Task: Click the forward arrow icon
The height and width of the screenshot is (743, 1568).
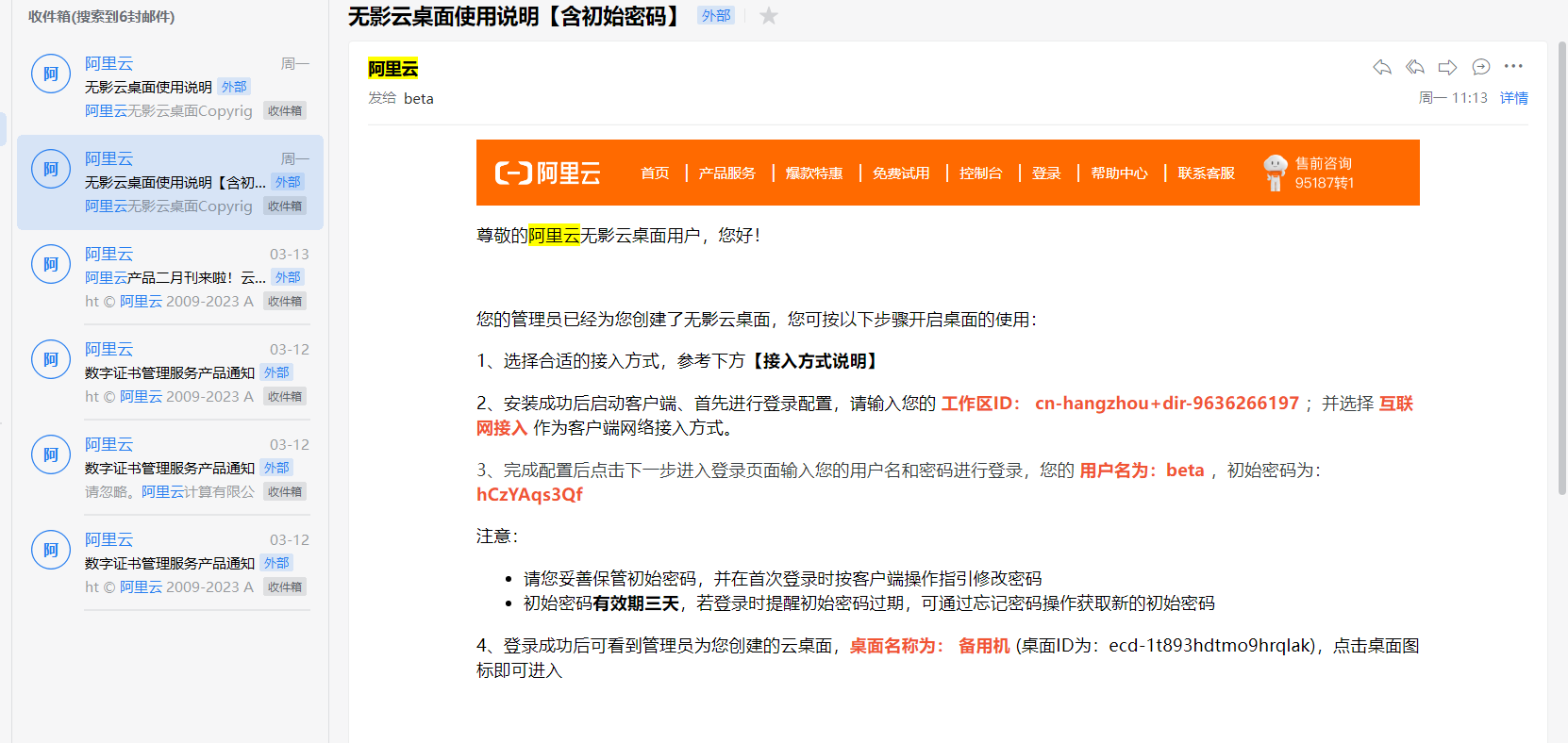Action: pyautogui.click(x=1447, y=67)
